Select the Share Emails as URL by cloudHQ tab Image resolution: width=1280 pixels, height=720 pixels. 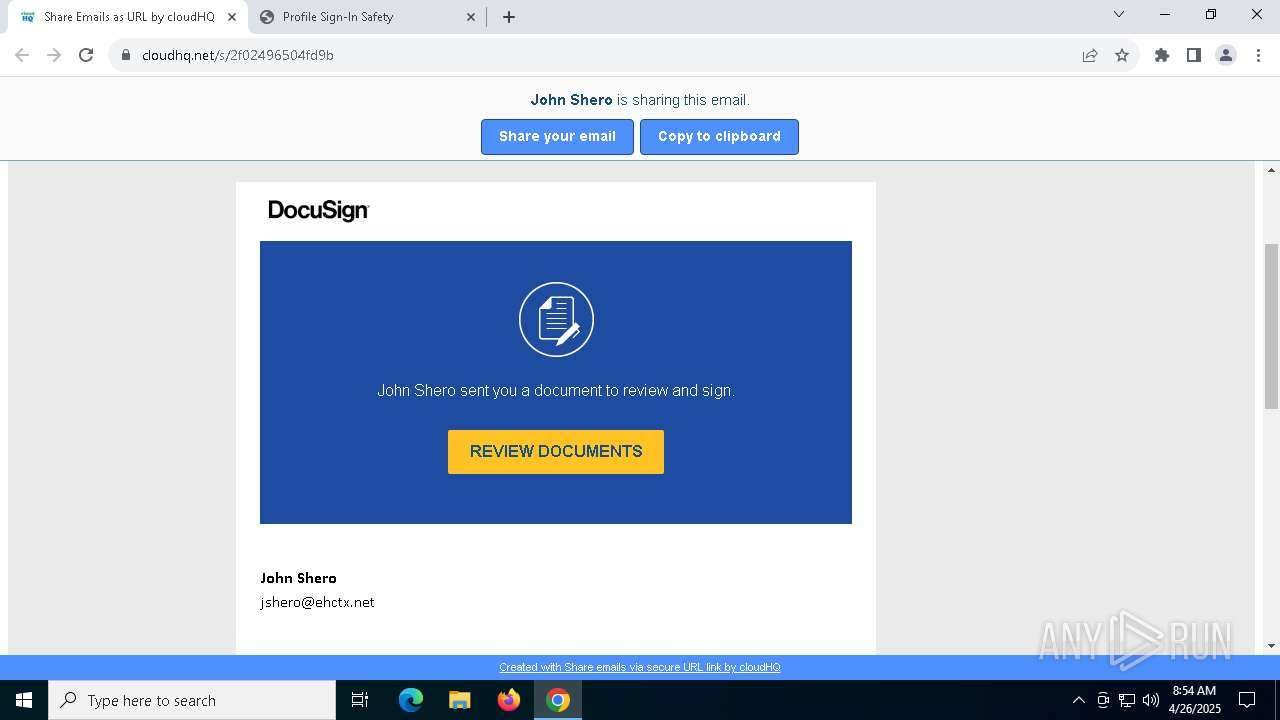[128, 17]
